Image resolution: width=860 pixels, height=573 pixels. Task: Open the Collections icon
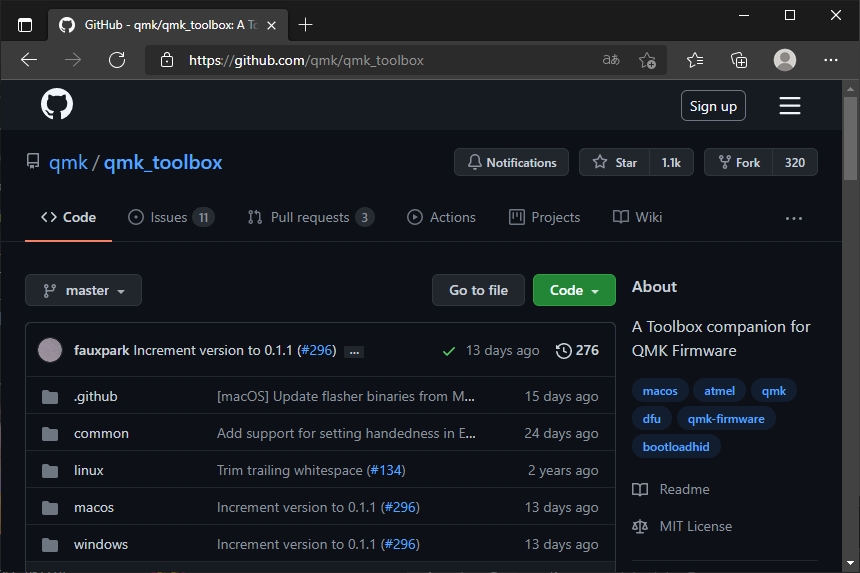(739, 60)
